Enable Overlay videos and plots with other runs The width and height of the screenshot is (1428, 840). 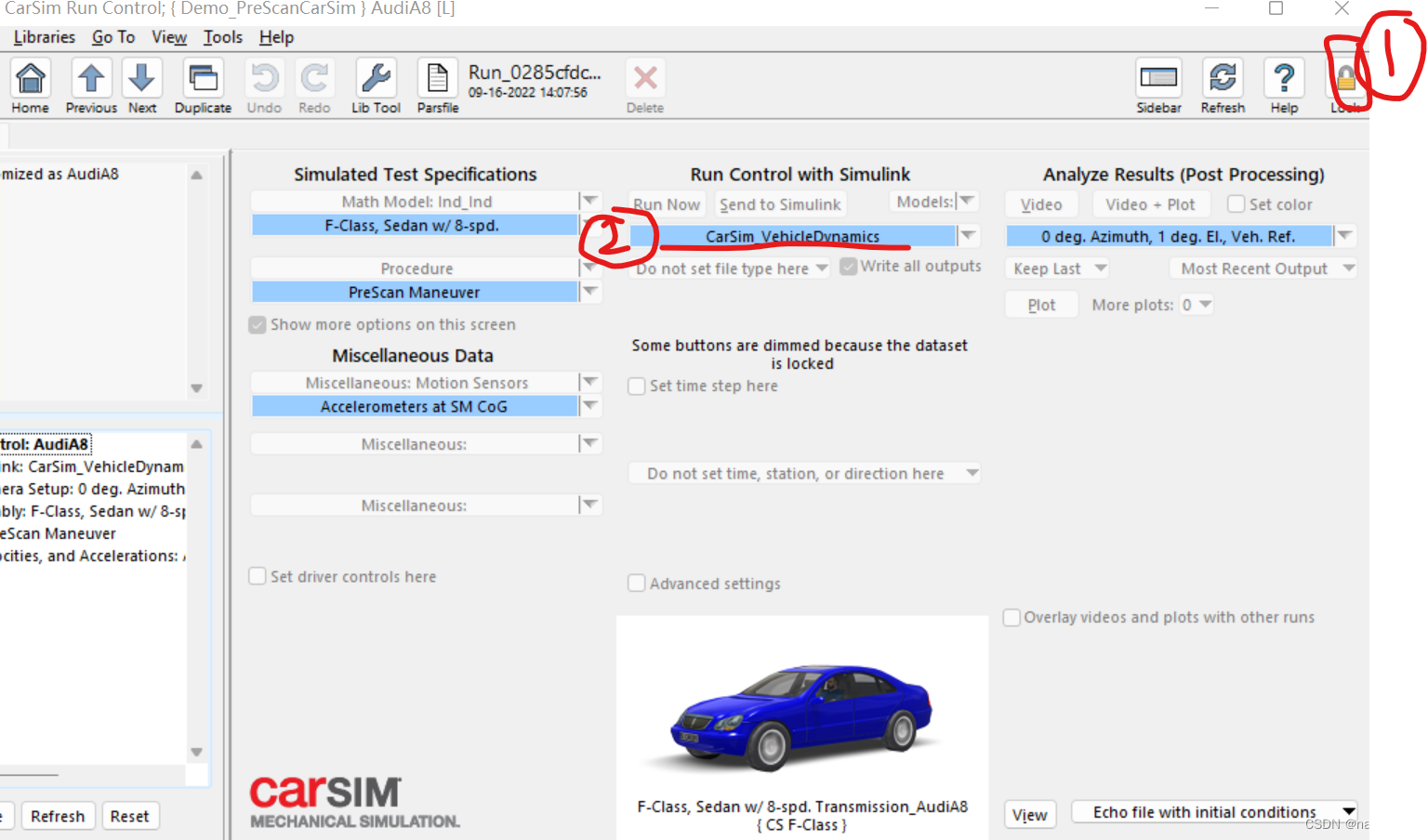[x=1011, y=618]
